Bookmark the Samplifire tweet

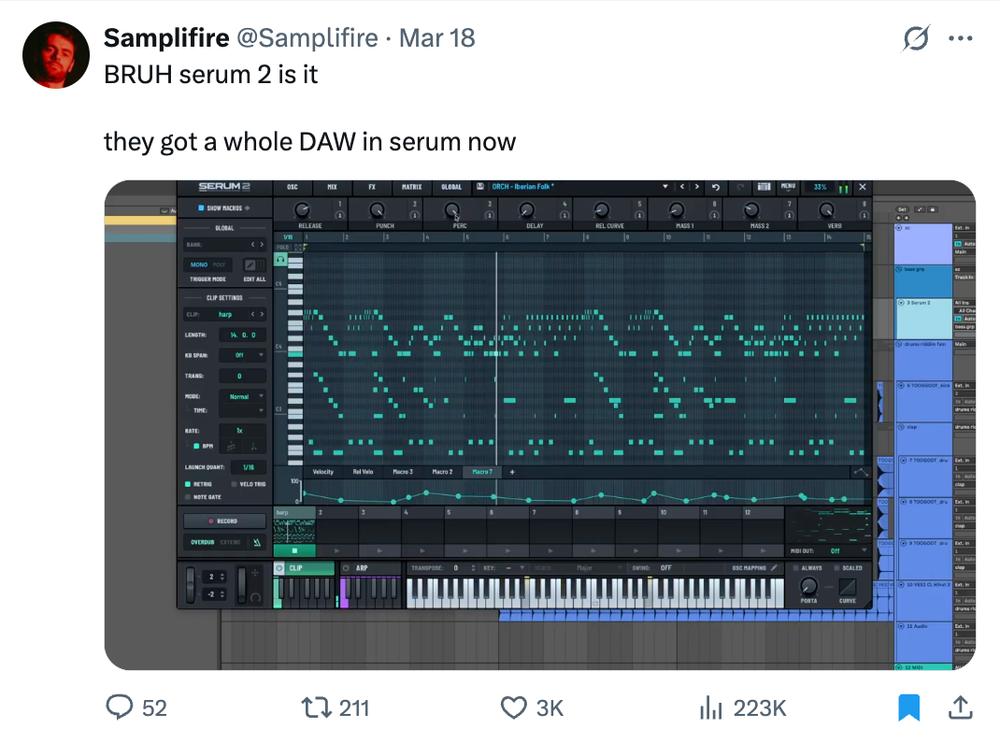pyautogui.click(x=908, y=708)
